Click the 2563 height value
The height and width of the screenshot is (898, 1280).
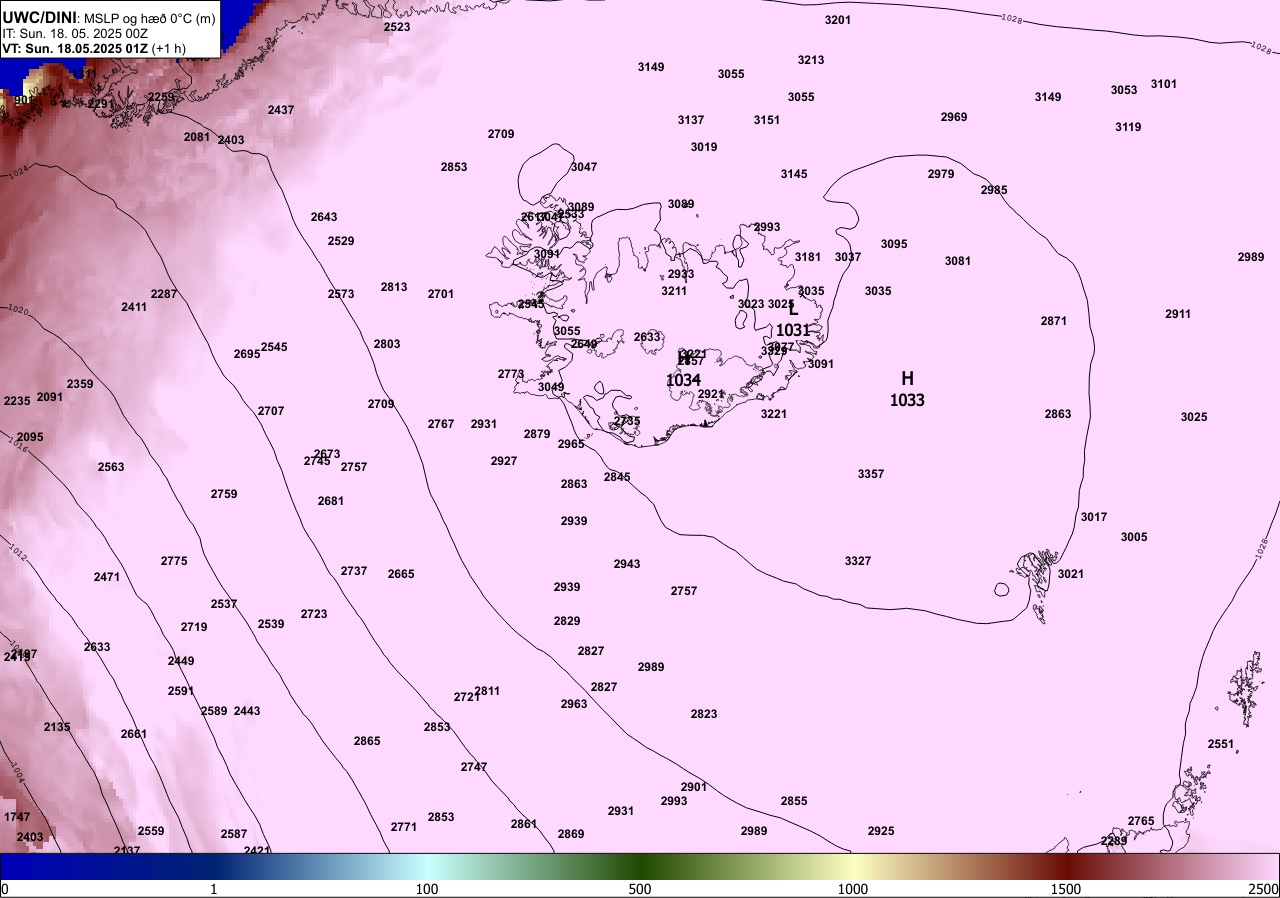[x=111, y=467]
